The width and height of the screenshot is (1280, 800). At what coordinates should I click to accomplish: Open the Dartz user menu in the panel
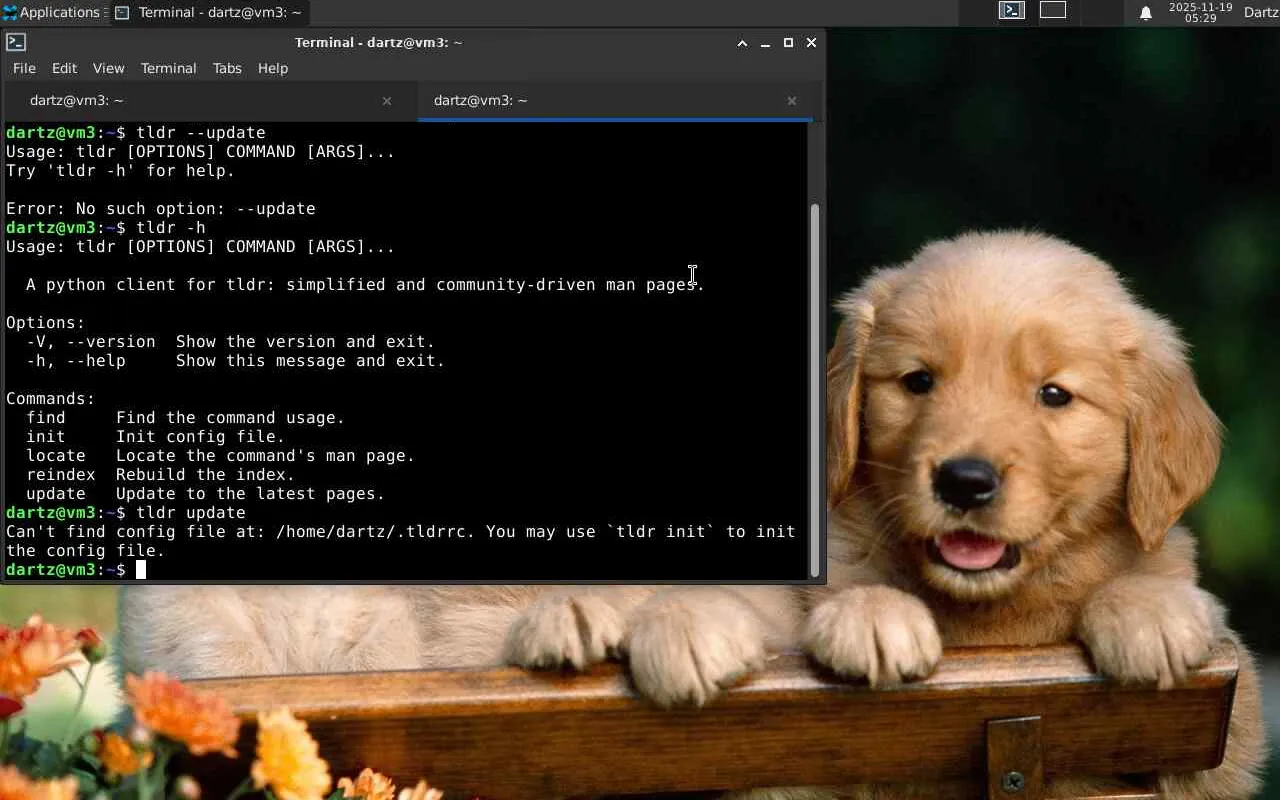[1261, 12]
